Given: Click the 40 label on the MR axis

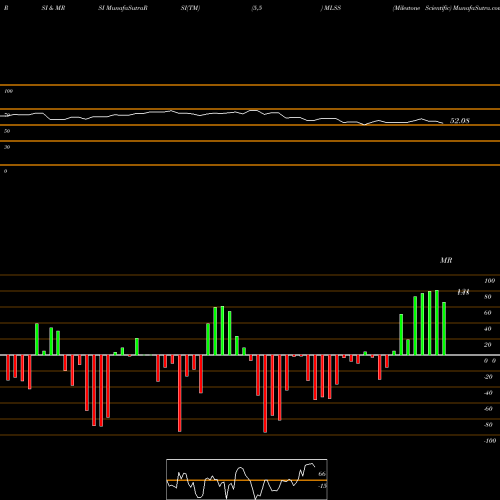Looking at the screenshot, I should pyautogui.click(x=488, y=329).
